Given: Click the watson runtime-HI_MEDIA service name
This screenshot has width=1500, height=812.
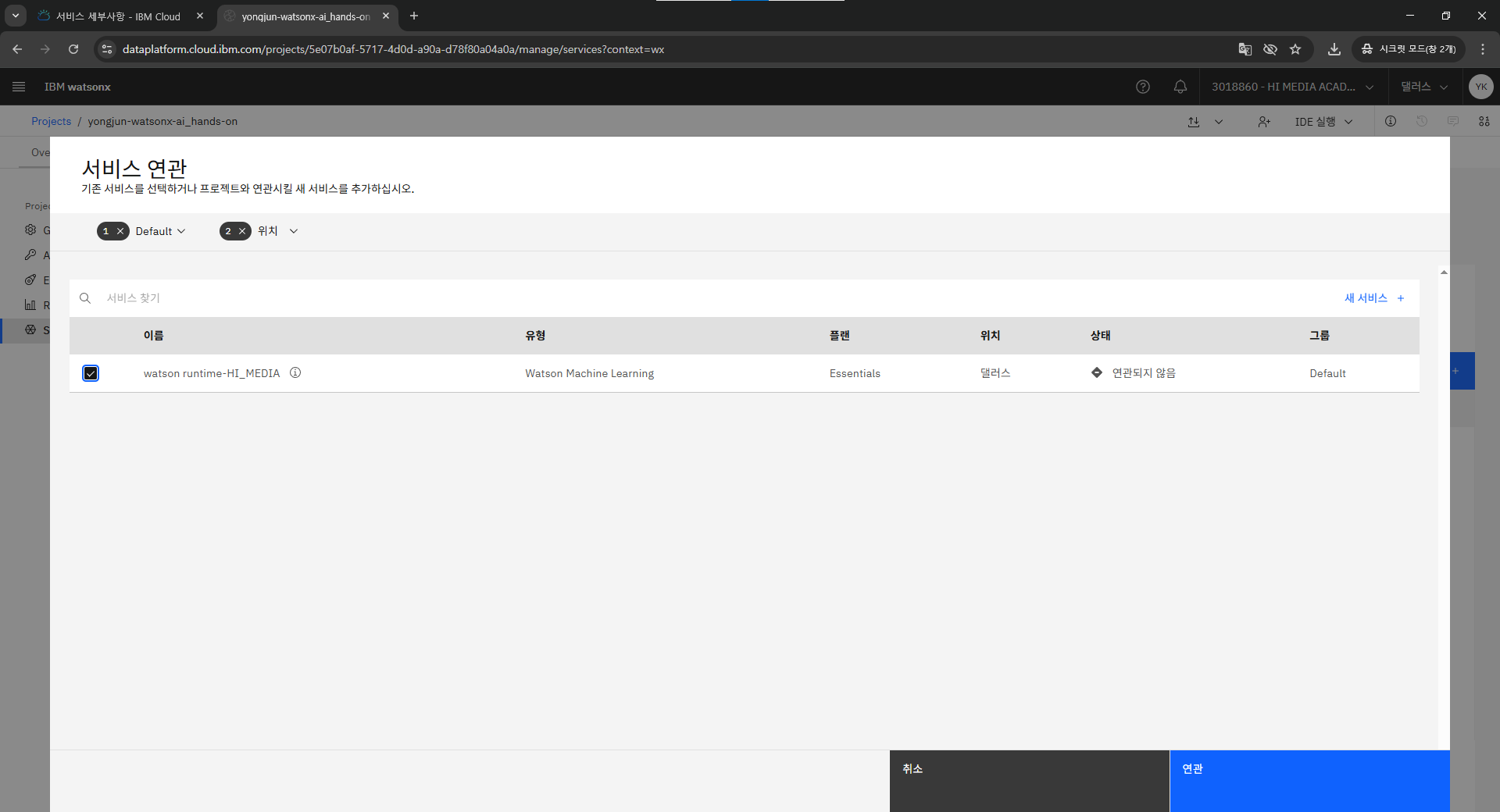Looking at the screenshot, I should tap(211, 373).
